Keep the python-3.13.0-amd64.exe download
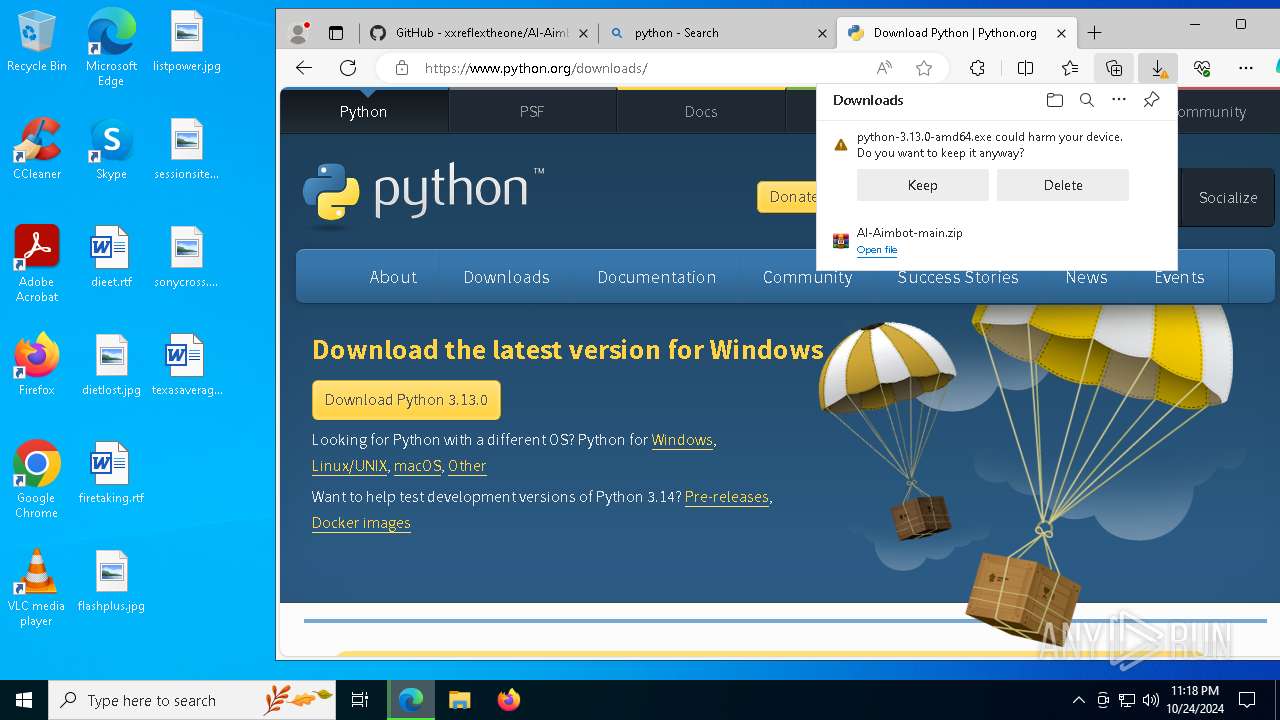 point(922,185)
